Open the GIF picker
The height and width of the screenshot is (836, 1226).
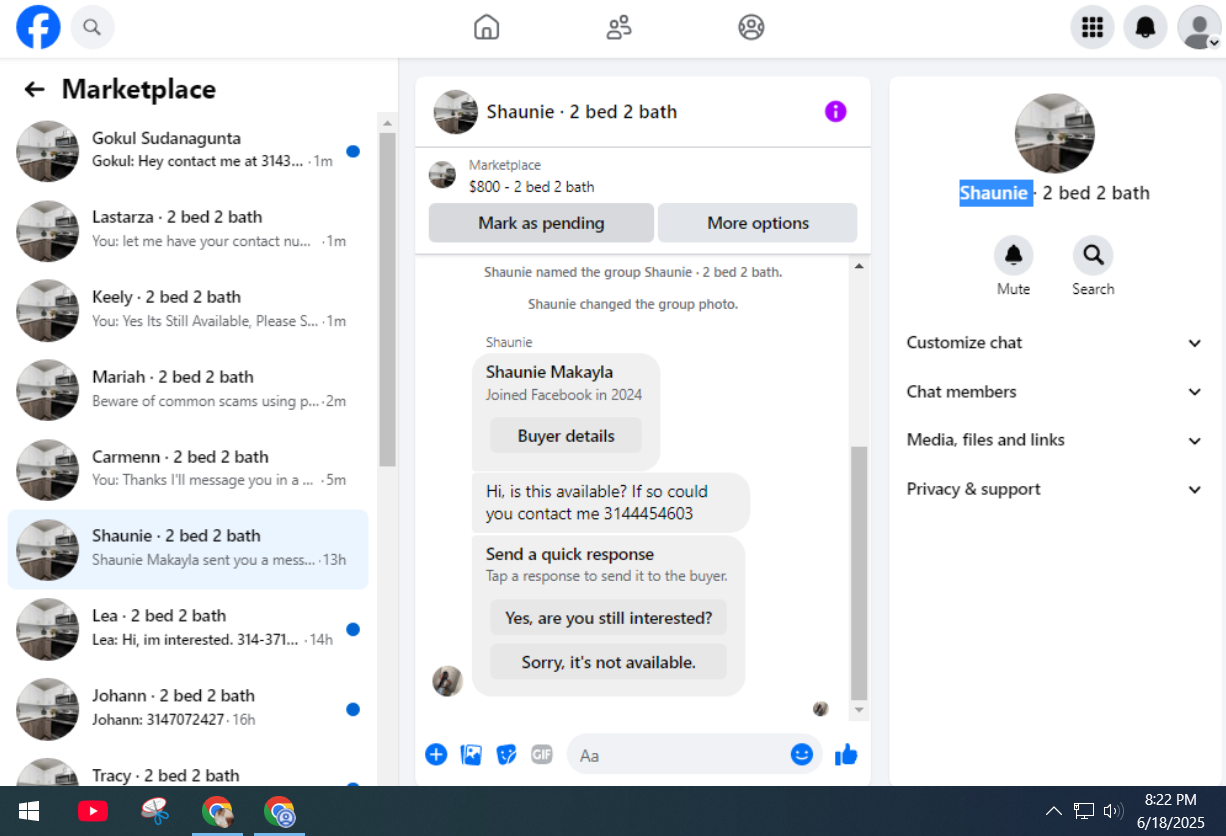pyautogui.click(x=541, y=754)
